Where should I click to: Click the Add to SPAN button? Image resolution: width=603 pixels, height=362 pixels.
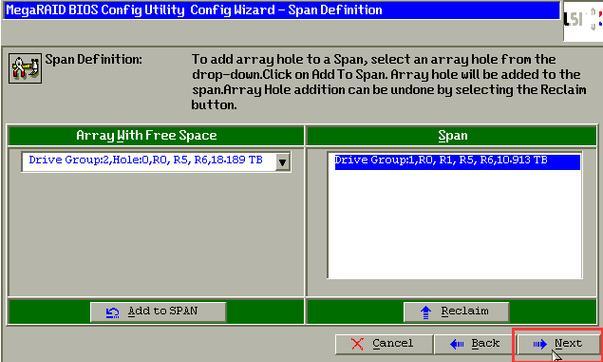(x=158, y=312)
